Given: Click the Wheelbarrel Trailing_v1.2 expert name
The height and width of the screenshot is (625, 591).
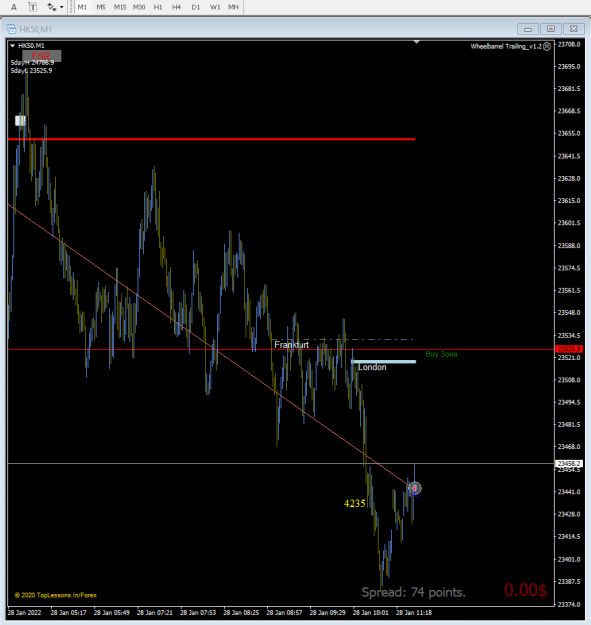Looking at the screenshot, I should pos(506,46).
